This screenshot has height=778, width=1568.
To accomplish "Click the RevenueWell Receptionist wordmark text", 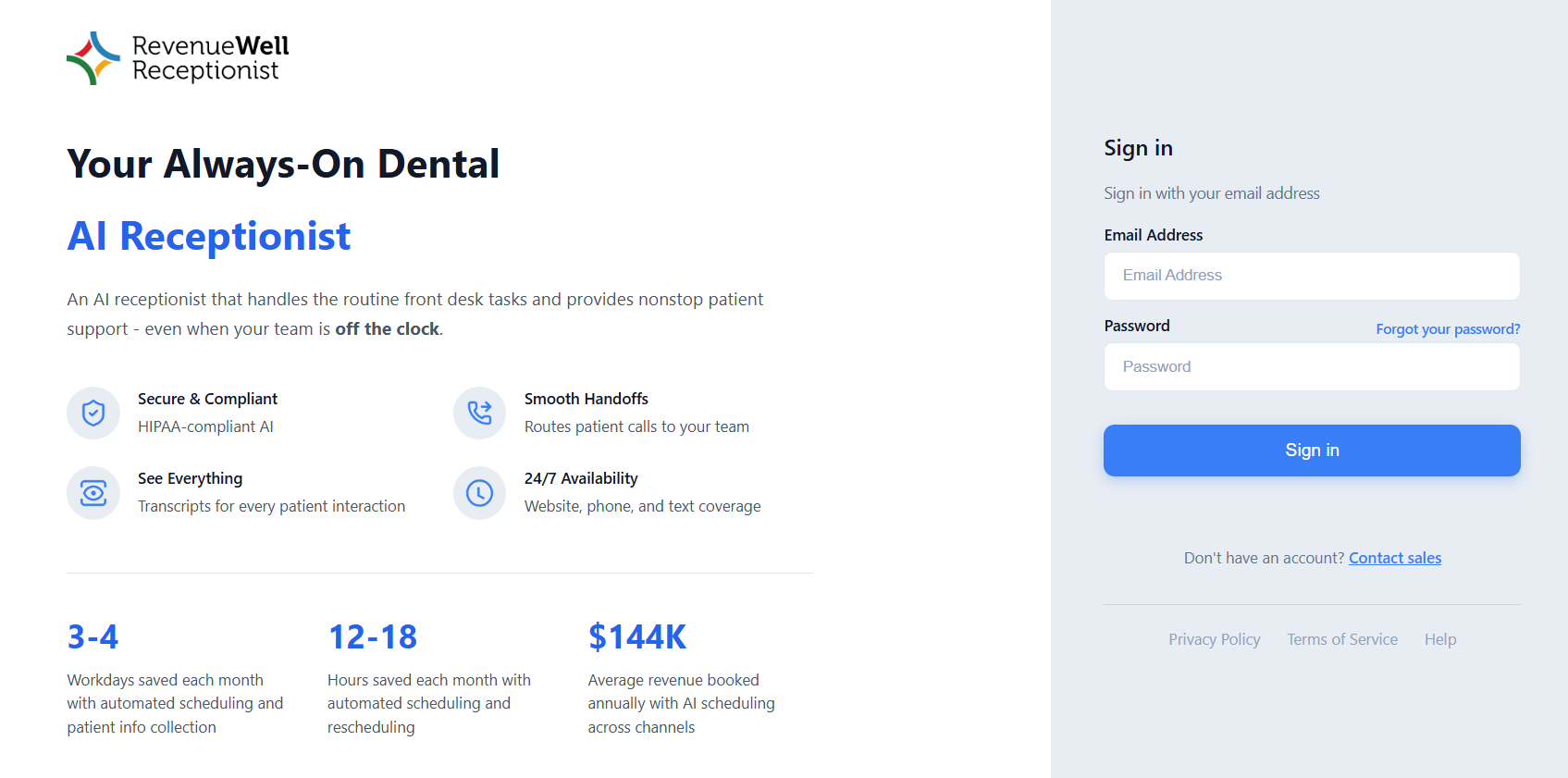I will [210, 58].
